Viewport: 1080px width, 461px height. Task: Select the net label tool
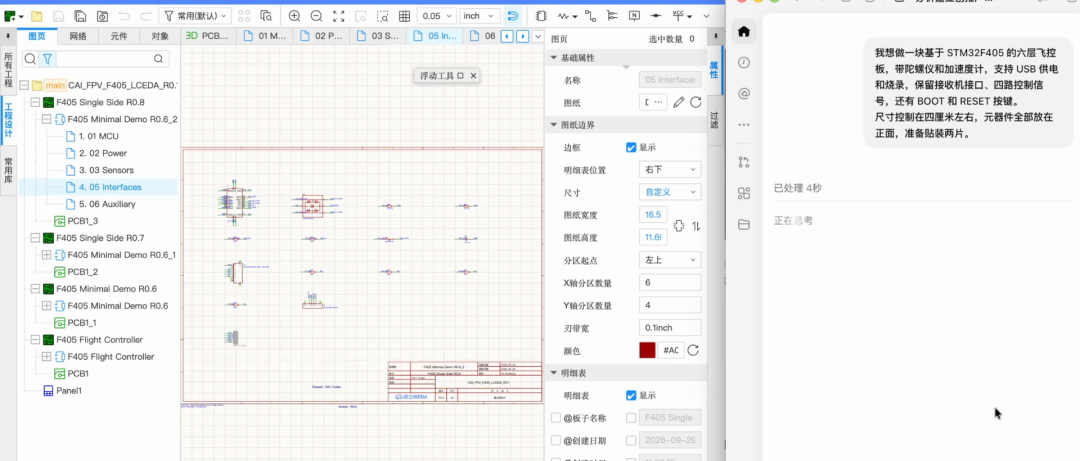click(x=634, y=16)
